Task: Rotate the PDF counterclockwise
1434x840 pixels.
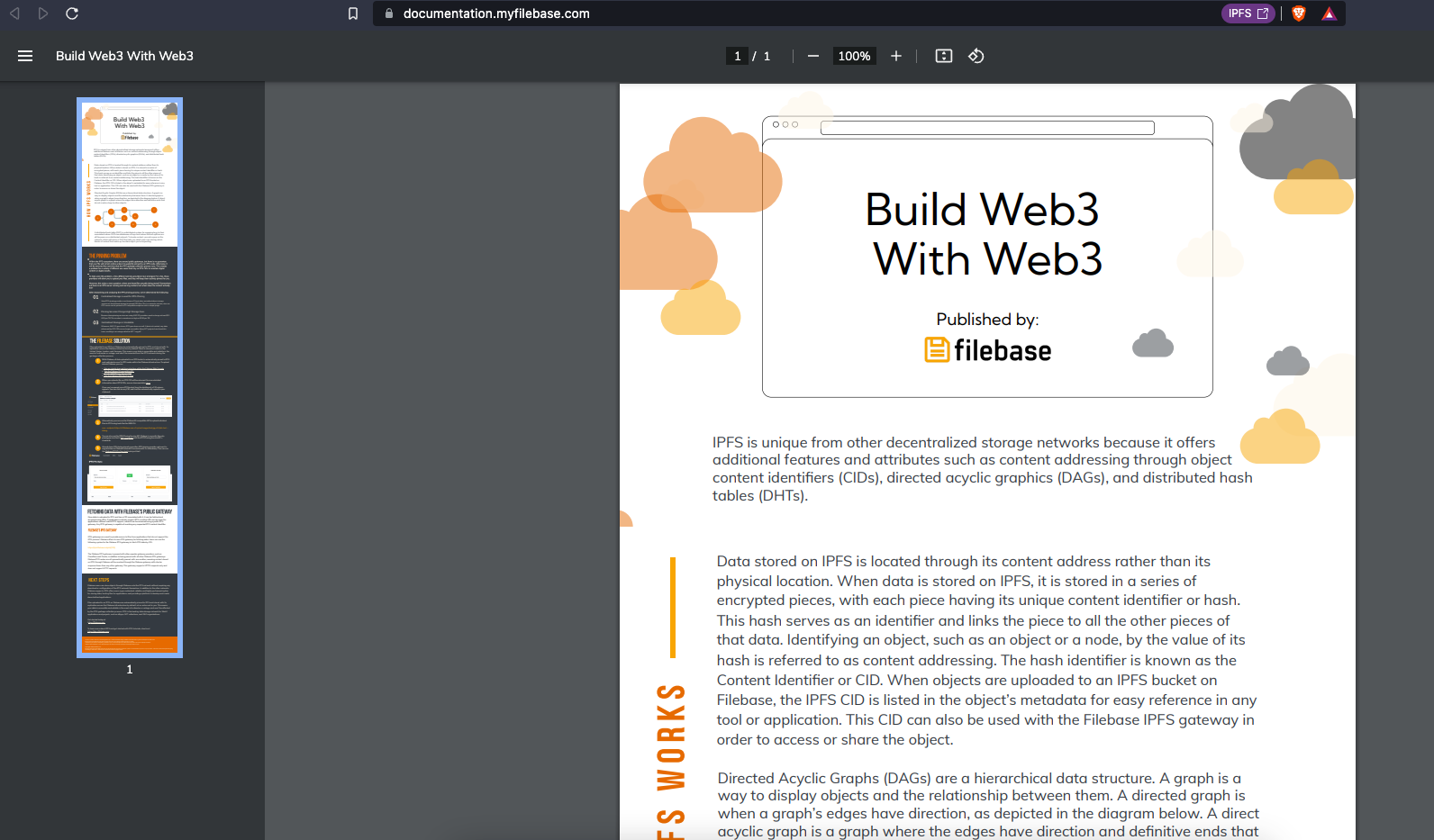Action: [x=976, y=56]
